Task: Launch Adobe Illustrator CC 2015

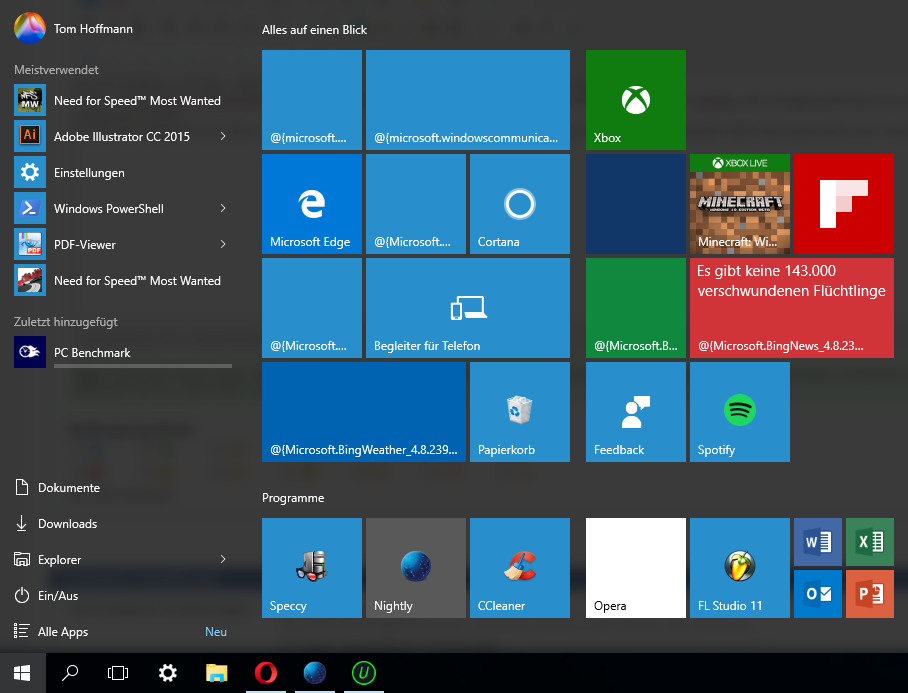Action: pyautogui.click(x=123, y=137)
